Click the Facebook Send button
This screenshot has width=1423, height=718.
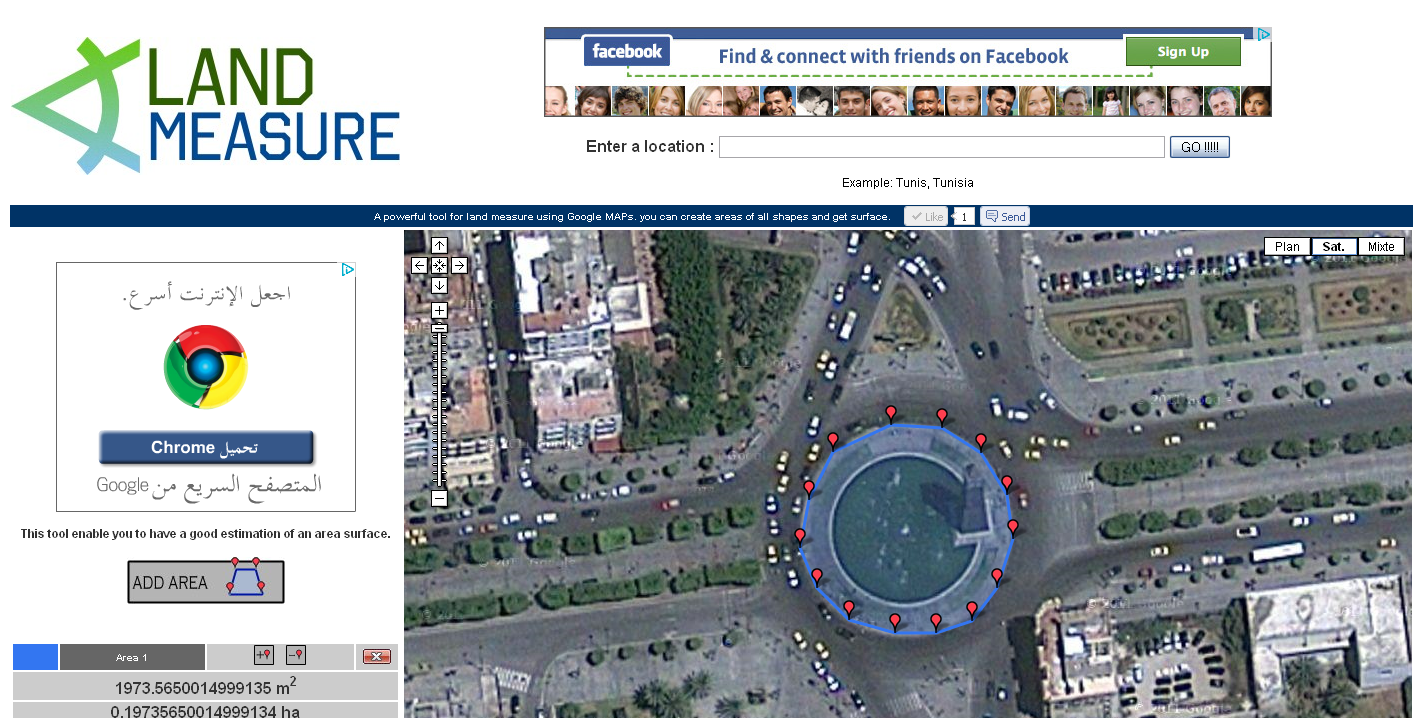tap(1004, 216)
